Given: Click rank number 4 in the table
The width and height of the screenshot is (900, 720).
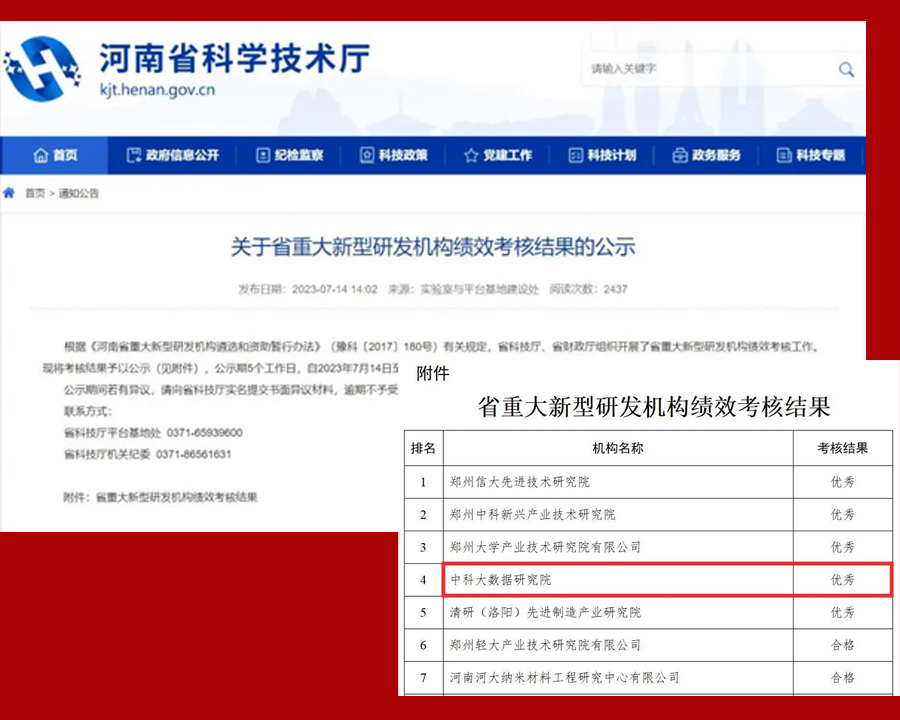Looking at the screenshot, I should 423,580.
